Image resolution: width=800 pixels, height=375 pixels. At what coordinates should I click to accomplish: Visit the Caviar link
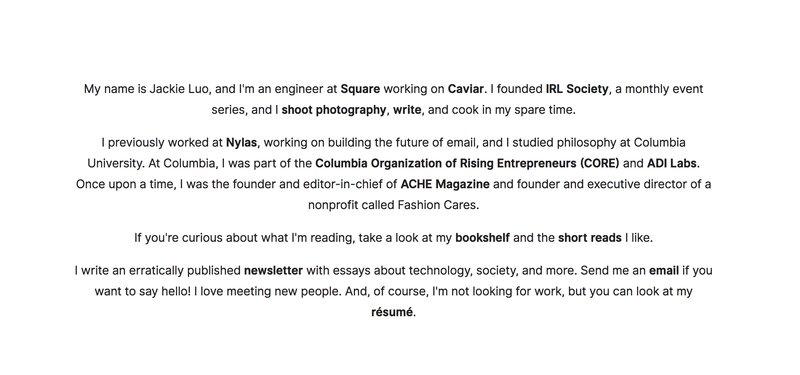tap(465, 89)
